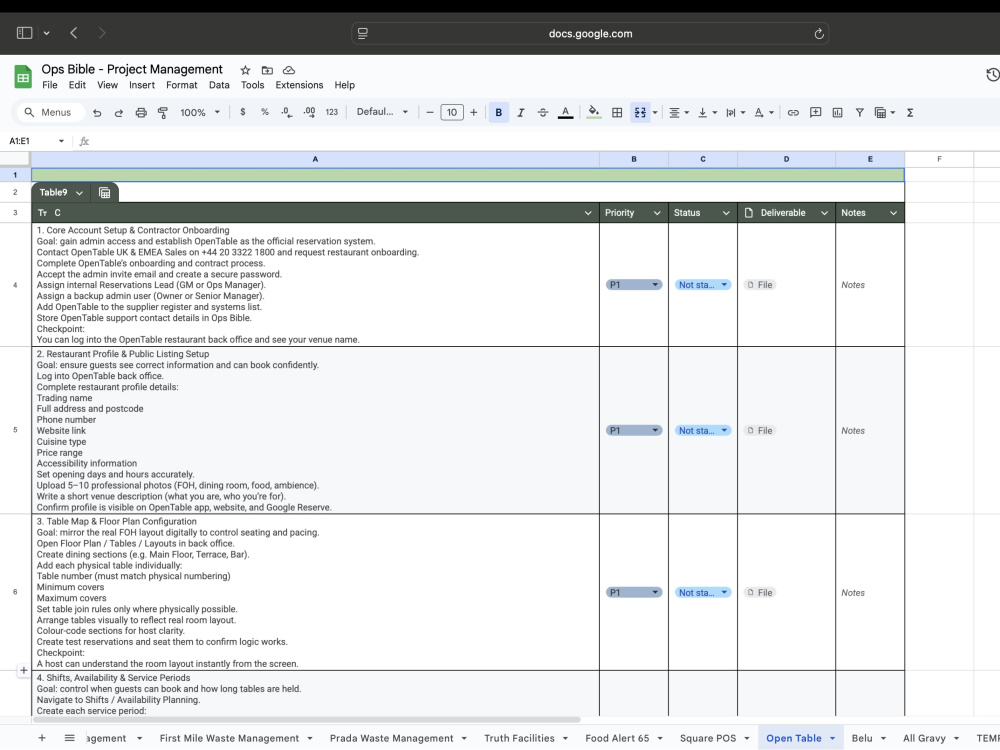1000x750 pixels.
Task: Open Priority column filter dropdown
Action: tap(657, 213)
